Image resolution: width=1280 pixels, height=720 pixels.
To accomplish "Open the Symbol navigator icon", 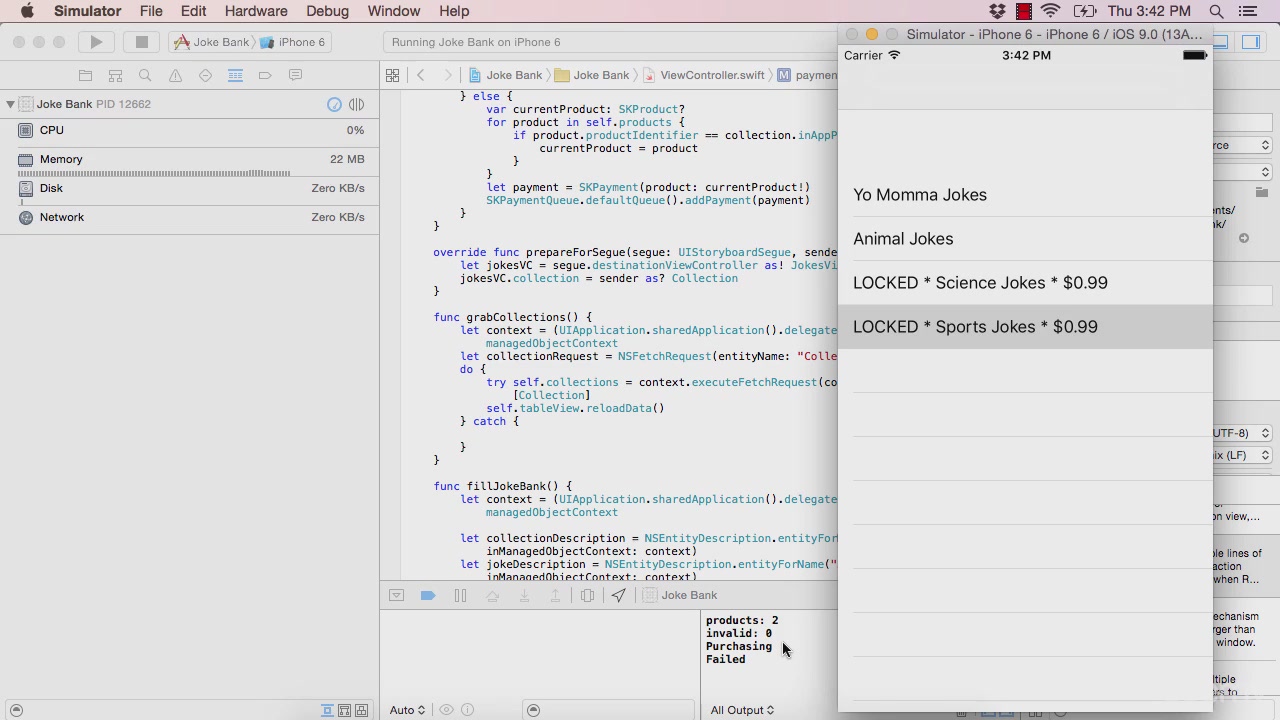I will point(115,75).
